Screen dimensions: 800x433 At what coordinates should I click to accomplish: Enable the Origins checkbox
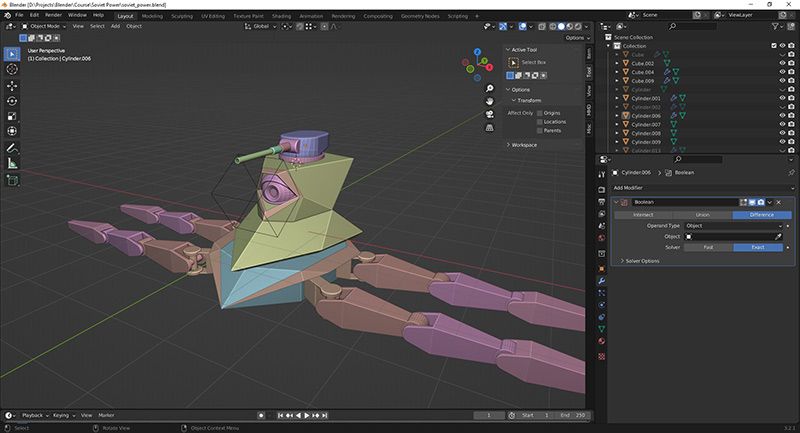tap(540, 113)
